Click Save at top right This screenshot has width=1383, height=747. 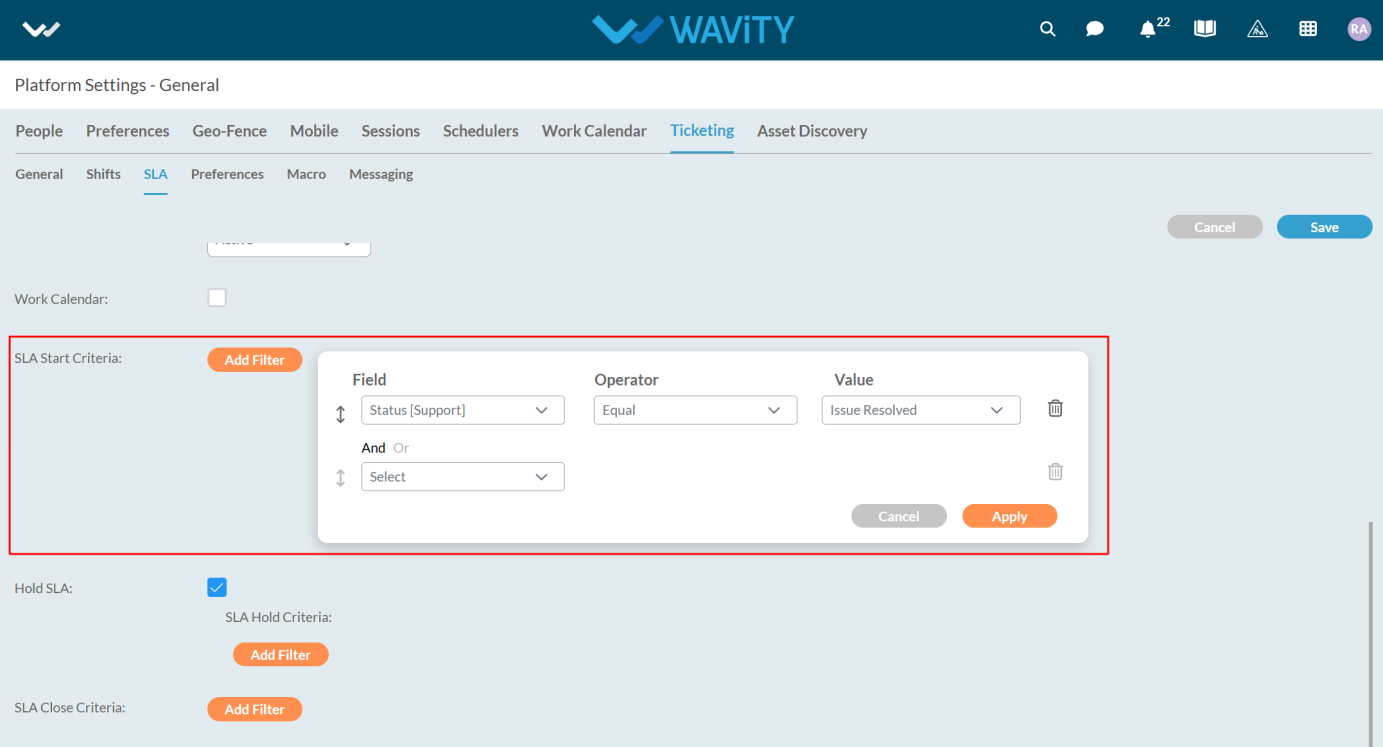tap(1324, 227)
